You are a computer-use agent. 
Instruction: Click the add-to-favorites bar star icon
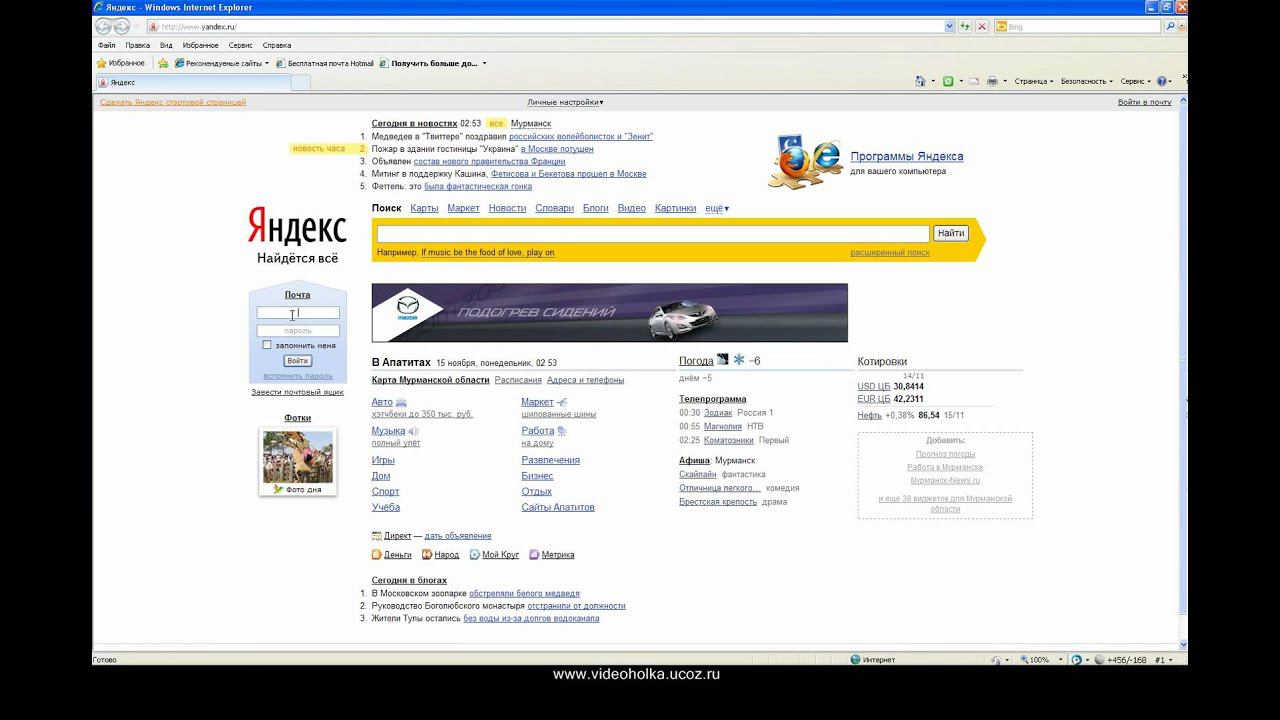pos(163,63)
